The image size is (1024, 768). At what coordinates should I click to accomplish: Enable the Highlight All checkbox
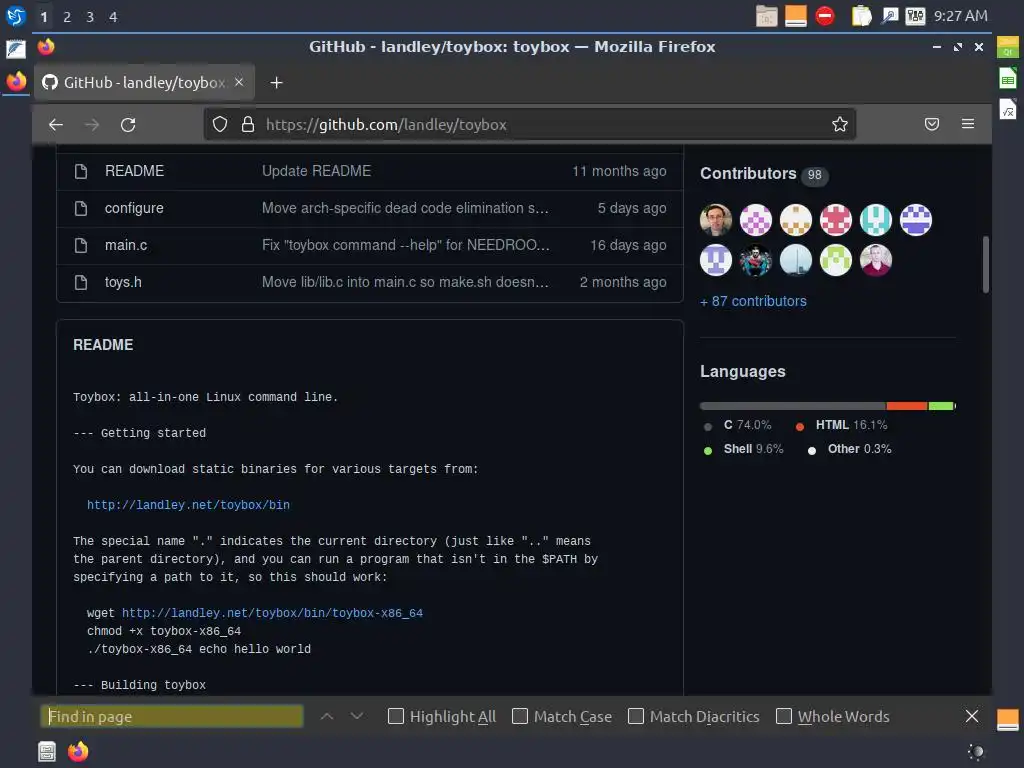point(396,716)
